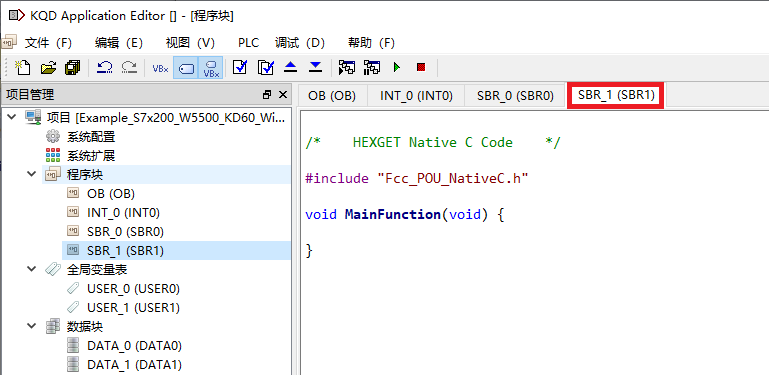Select the 项目 root project entry
Screen dimensions: 769x375
point(167,118)
